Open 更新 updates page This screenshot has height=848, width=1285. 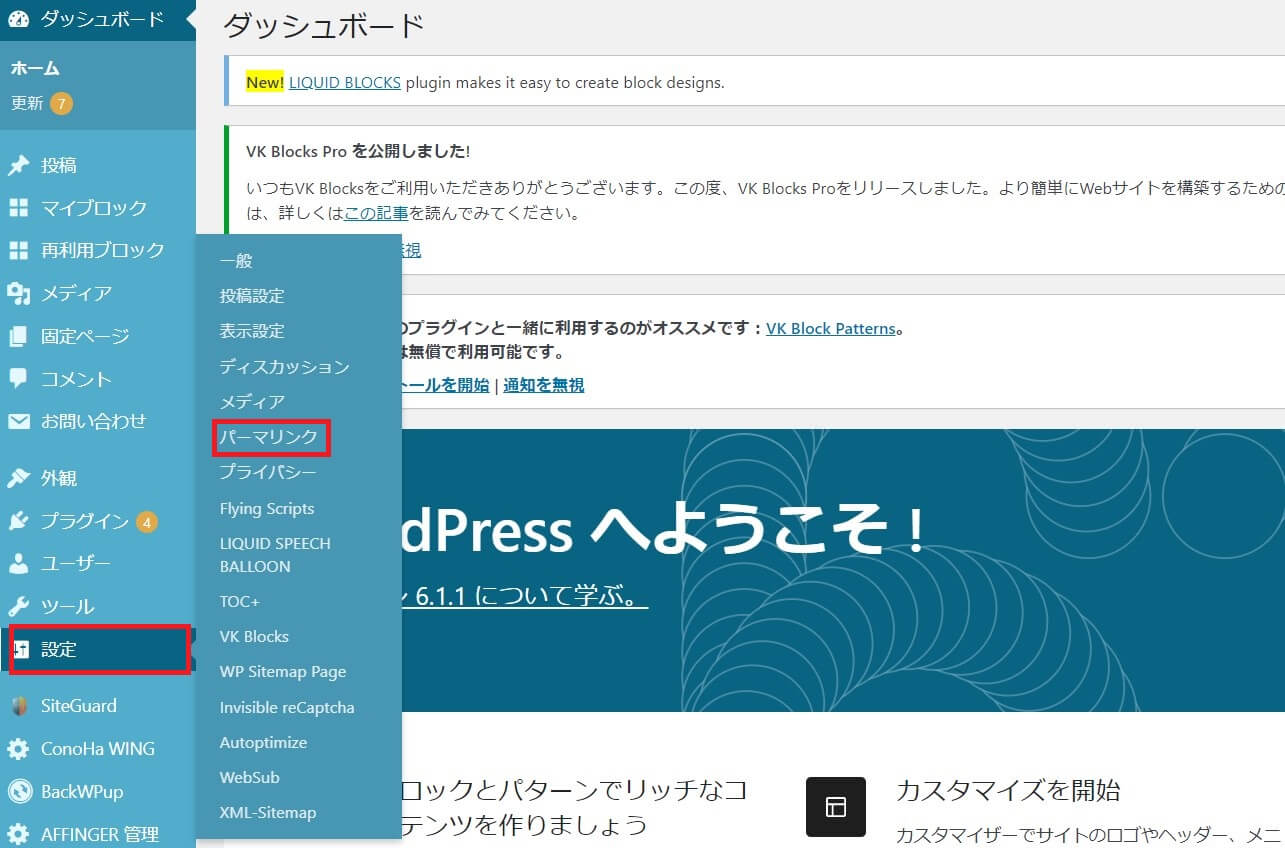click(27, 103)
